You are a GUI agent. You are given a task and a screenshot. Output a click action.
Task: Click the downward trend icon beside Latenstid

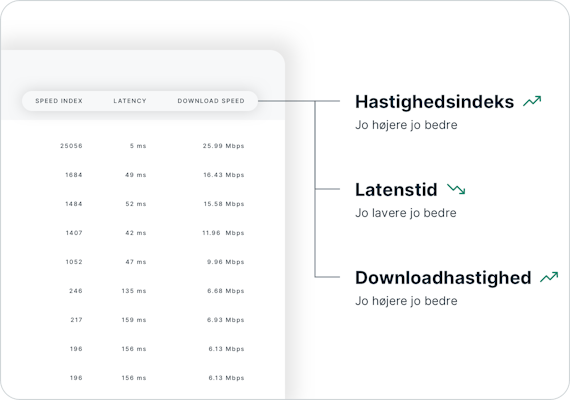click(456, 189)
